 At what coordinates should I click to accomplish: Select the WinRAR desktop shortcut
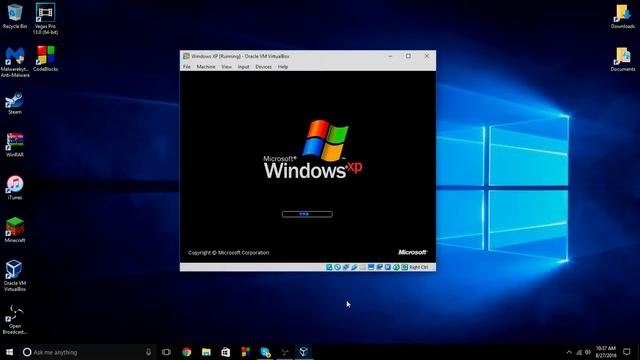point(15,145)
